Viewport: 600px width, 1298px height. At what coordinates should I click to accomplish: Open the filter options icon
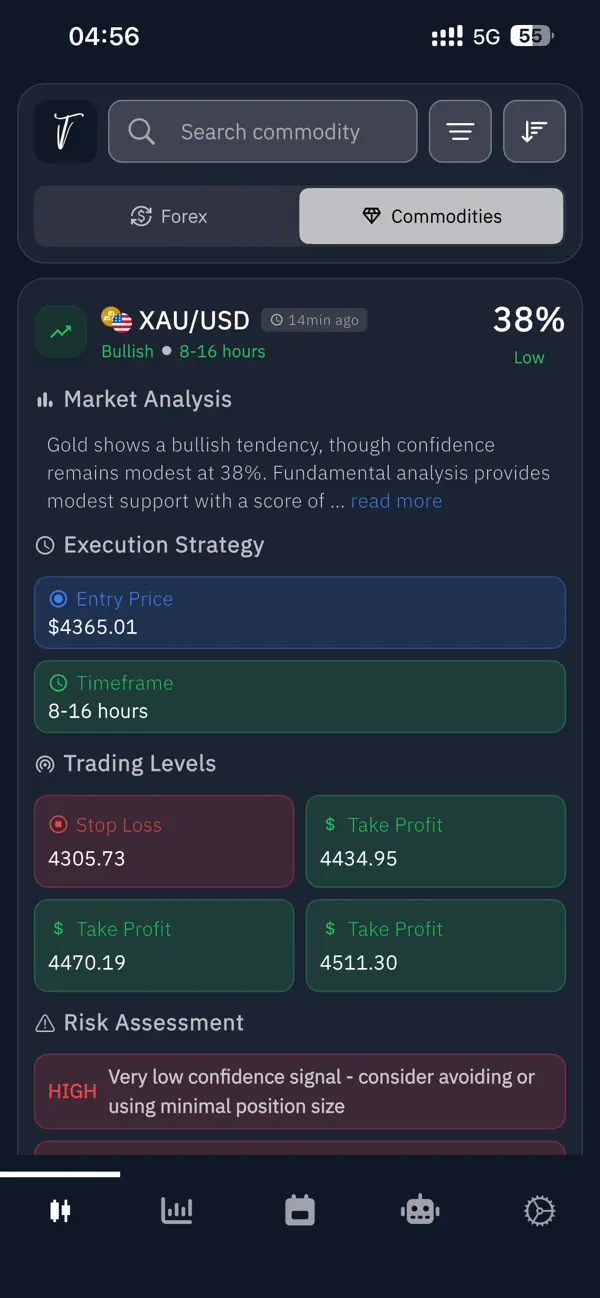pos(460,131)
